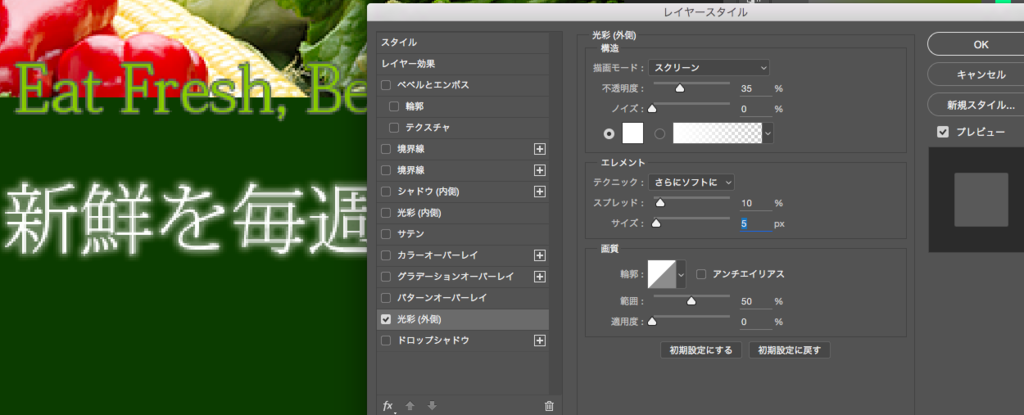Click the style preview thumbnail
Image resolution: width=1024 pixels, height=415 pixels.
981,199
